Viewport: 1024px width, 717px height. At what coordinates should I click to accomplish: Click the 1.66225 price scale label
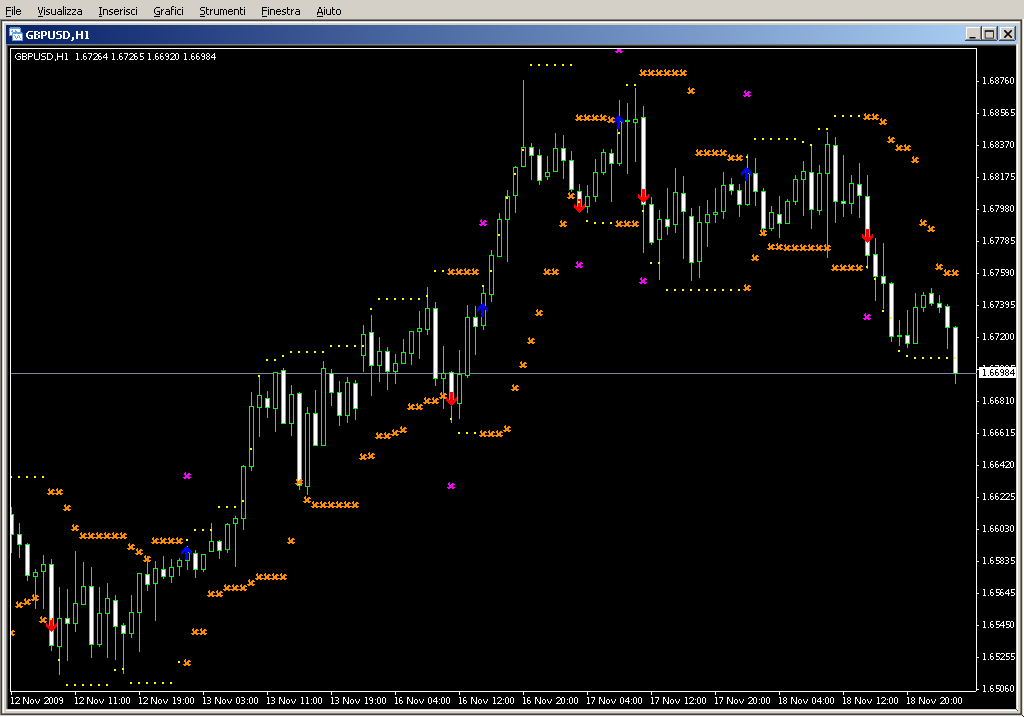(999, 497)
